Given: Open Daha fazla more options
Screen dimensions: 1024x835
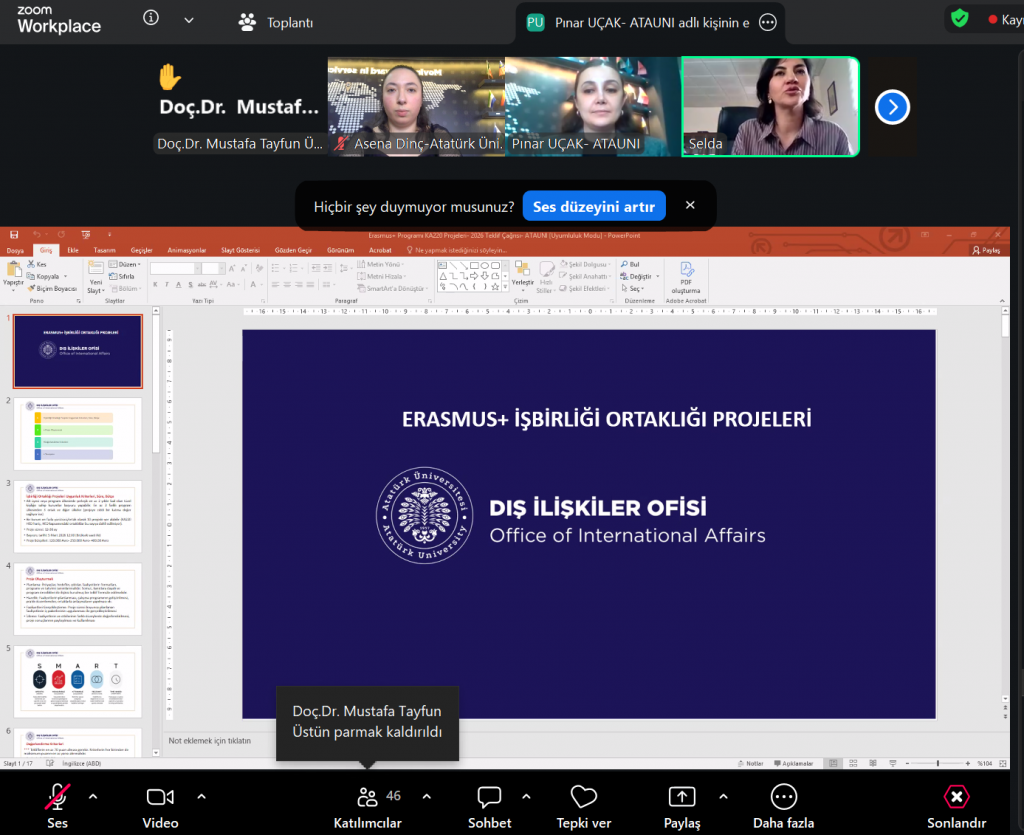Looking at the screenshot, I should click(x=784, y=797).
